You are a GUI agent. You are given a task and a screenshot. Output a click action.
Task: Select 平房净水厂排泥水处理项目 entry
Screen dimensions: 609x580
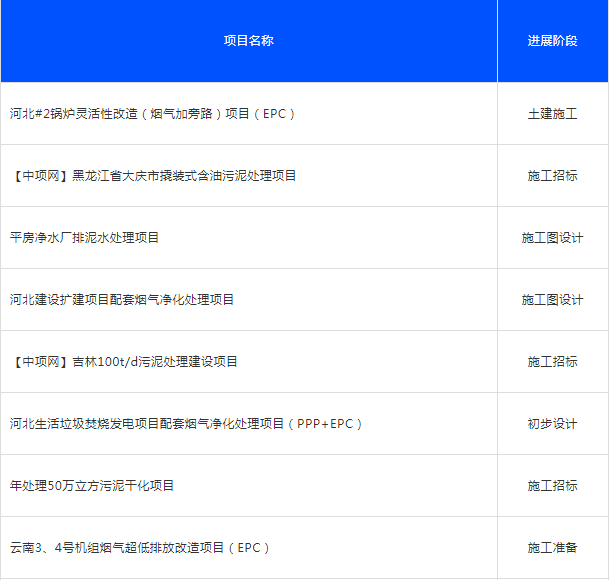click(84, 238)
